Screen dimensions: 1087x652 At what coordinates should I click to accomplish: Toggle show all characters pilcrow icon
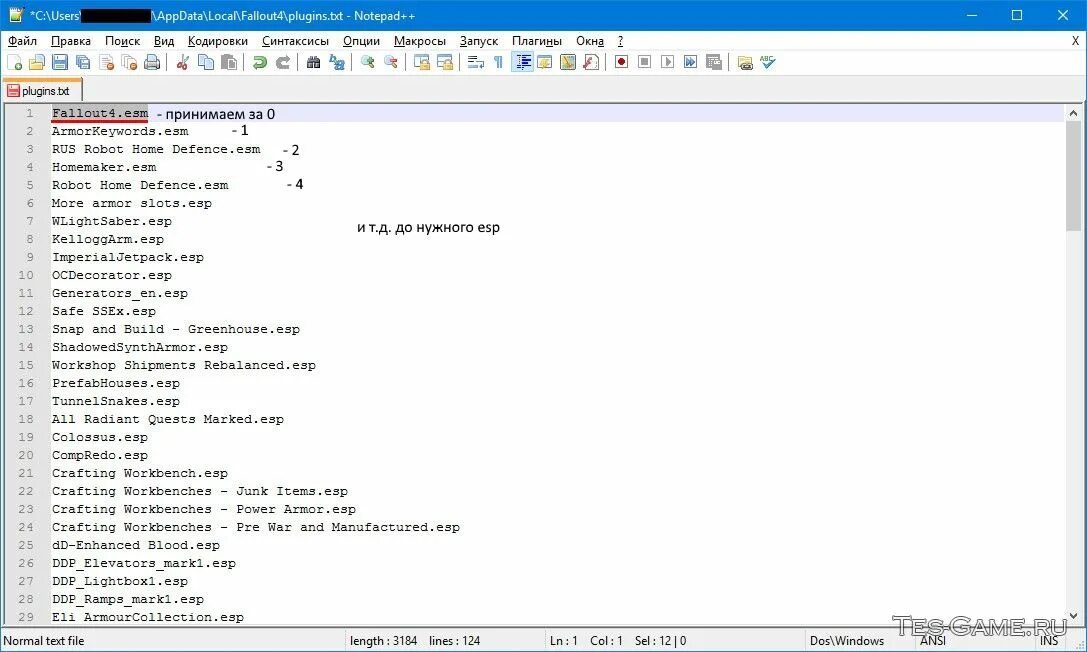[498, 62]
